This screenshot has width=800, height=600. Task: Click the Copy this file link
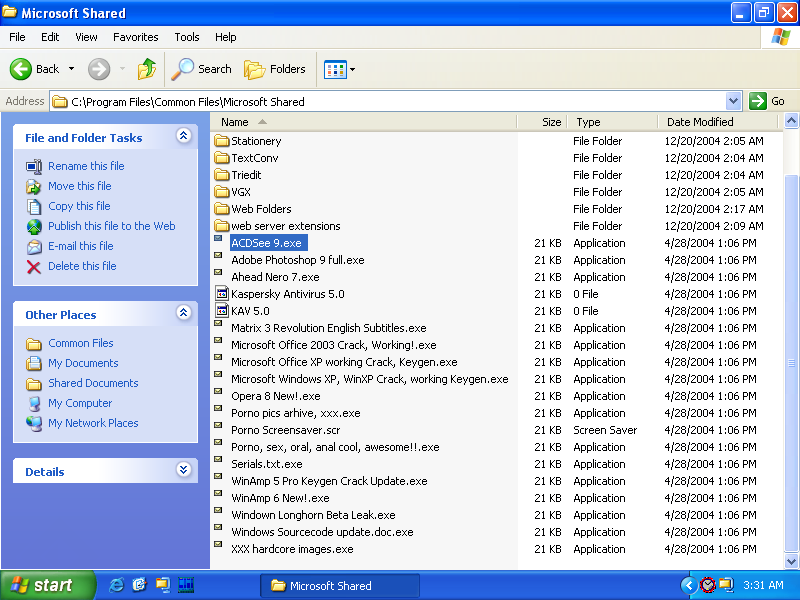click(x=79, y=206)
